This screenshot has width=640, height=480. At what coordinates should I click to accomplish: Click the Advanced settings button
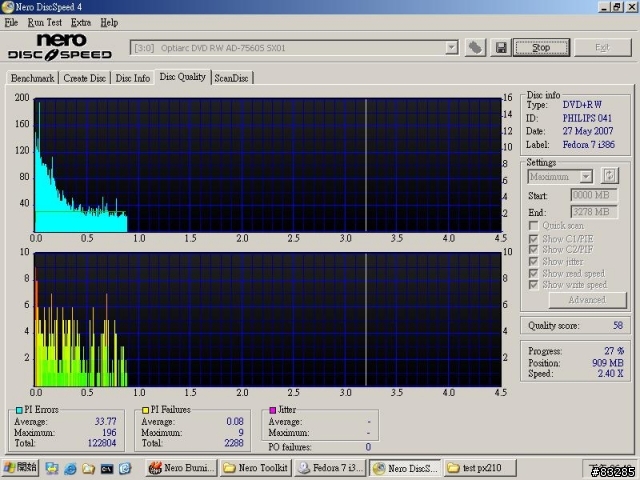pos(587,300)
